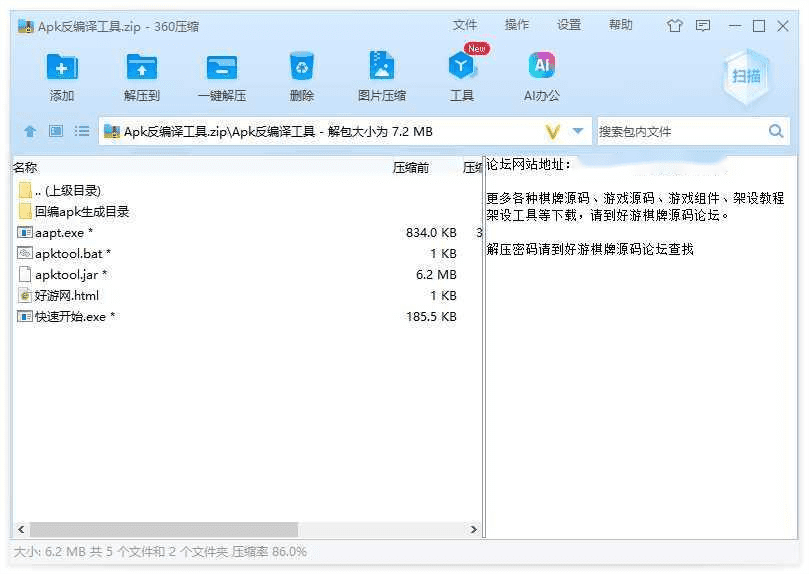Click the magnifier search icon

[x=776, y=132]
